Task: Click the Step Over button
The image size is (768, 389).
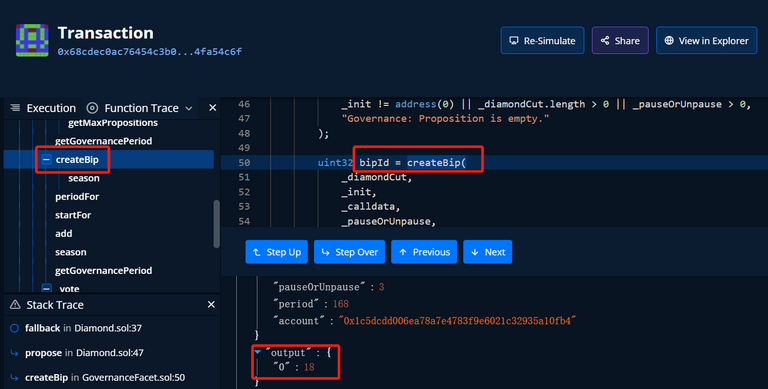Action: pyautogui.click(x=349, y=252)
